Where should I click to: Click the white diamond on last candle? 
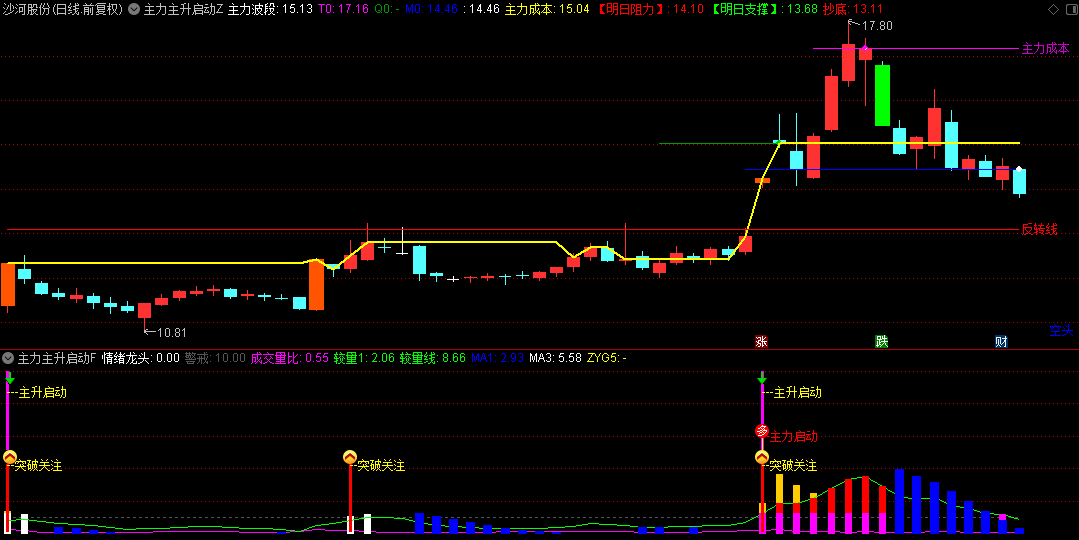click(x=1019, y=169)
